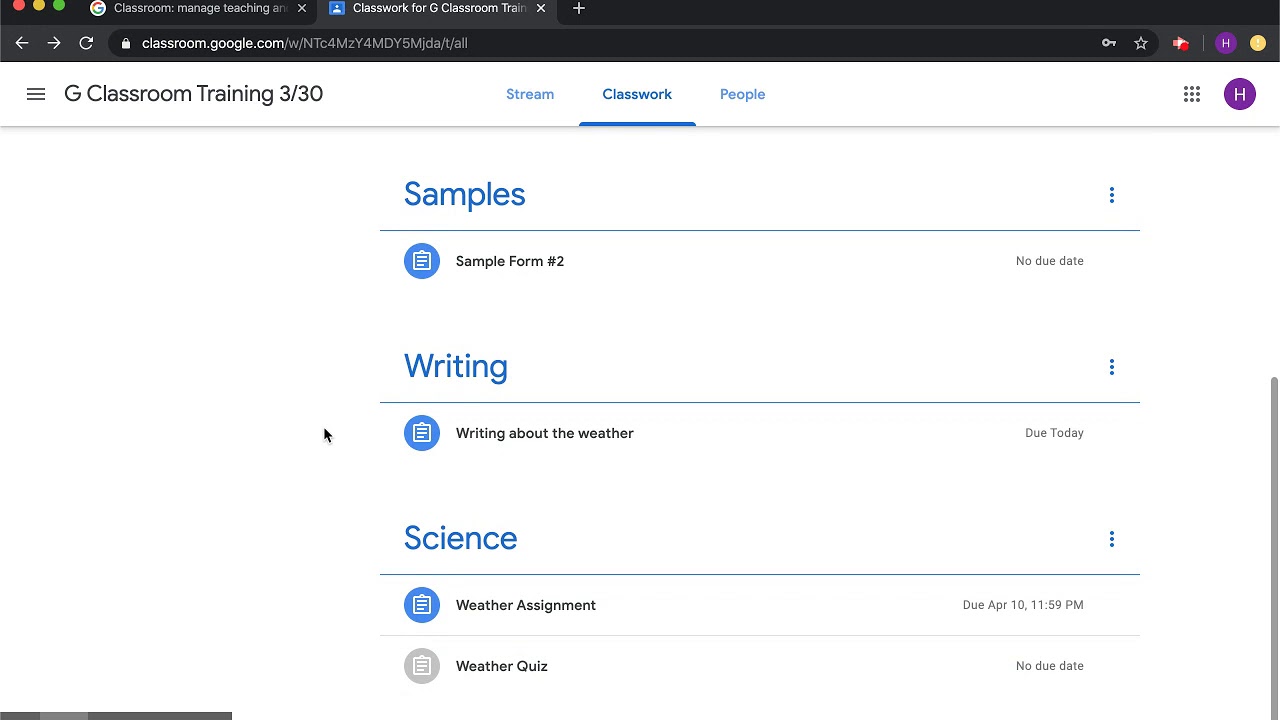Reload the current page
This screenshot has height=720, width=1280.
click(86, 43)
